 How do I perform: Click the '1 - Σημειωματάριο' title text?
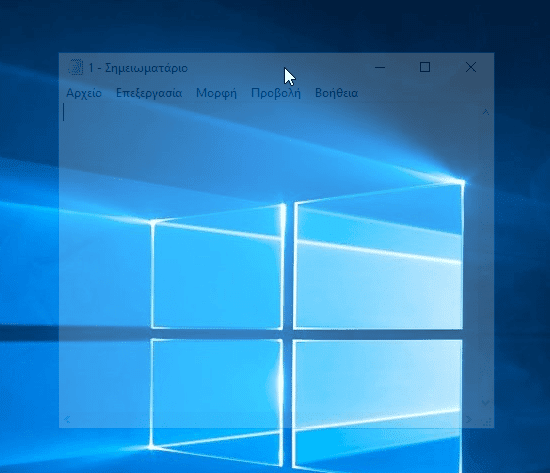[x=138, y=68]
